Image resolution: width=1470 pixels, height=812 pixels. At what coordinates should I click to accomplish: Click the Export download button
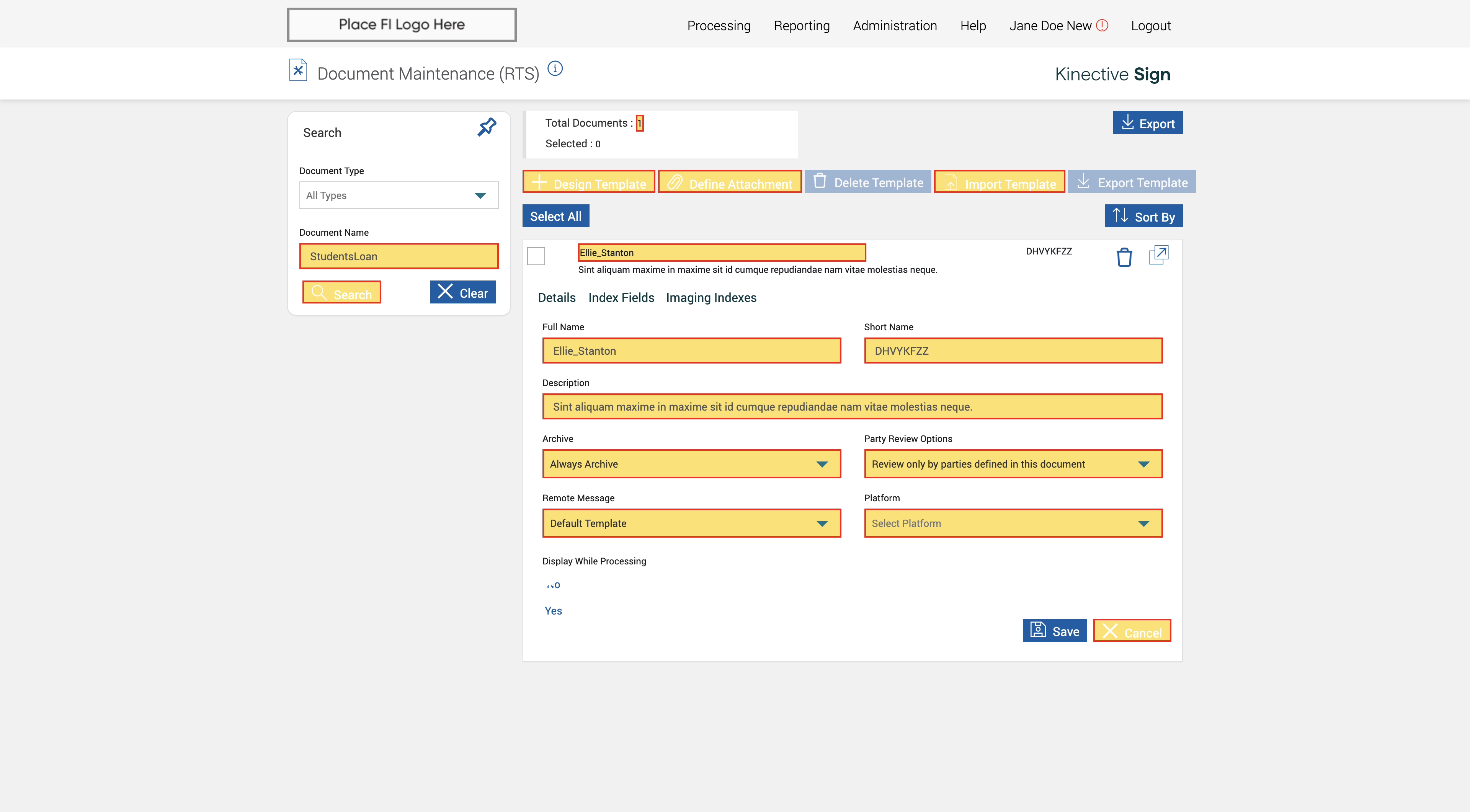(1147, 123)
